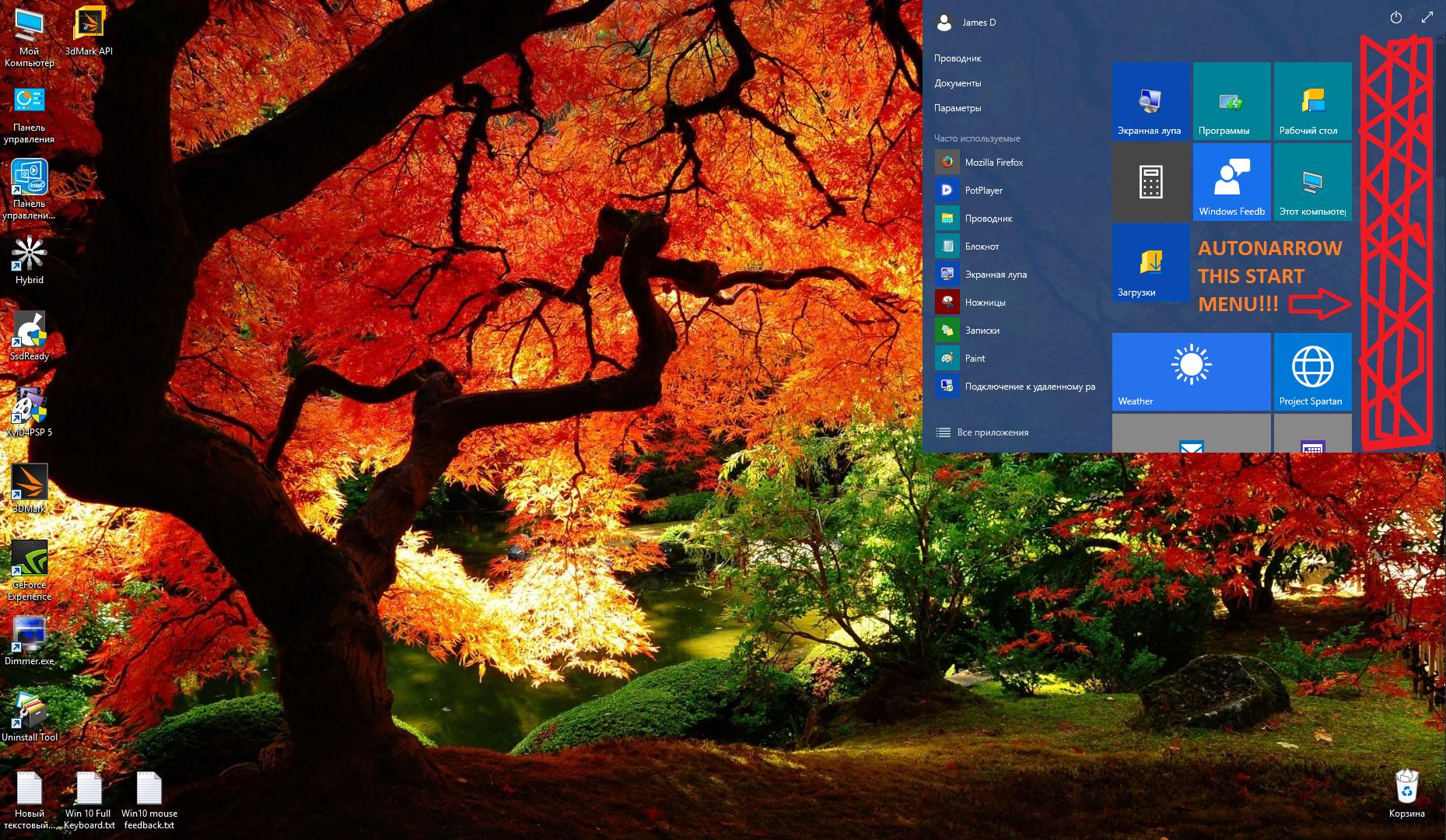Open the Weather tile
Viewport: 1446px width, 840px height.
coord(1192,372)
